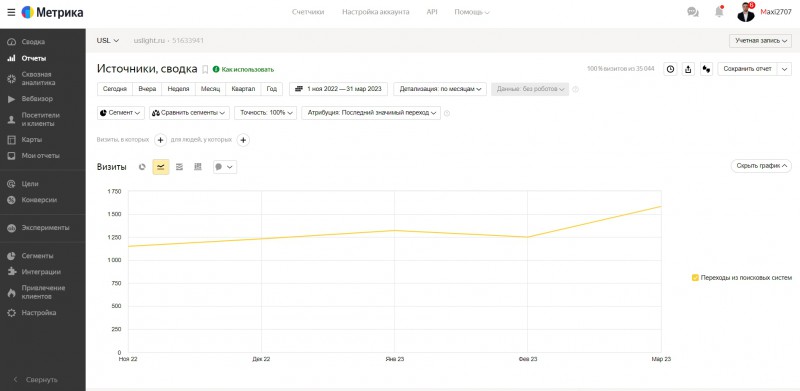This screenshot has height=391, width=800.
Task: Add a people condition with plus button
Action: pyautogui.click(x=243, y=140)
